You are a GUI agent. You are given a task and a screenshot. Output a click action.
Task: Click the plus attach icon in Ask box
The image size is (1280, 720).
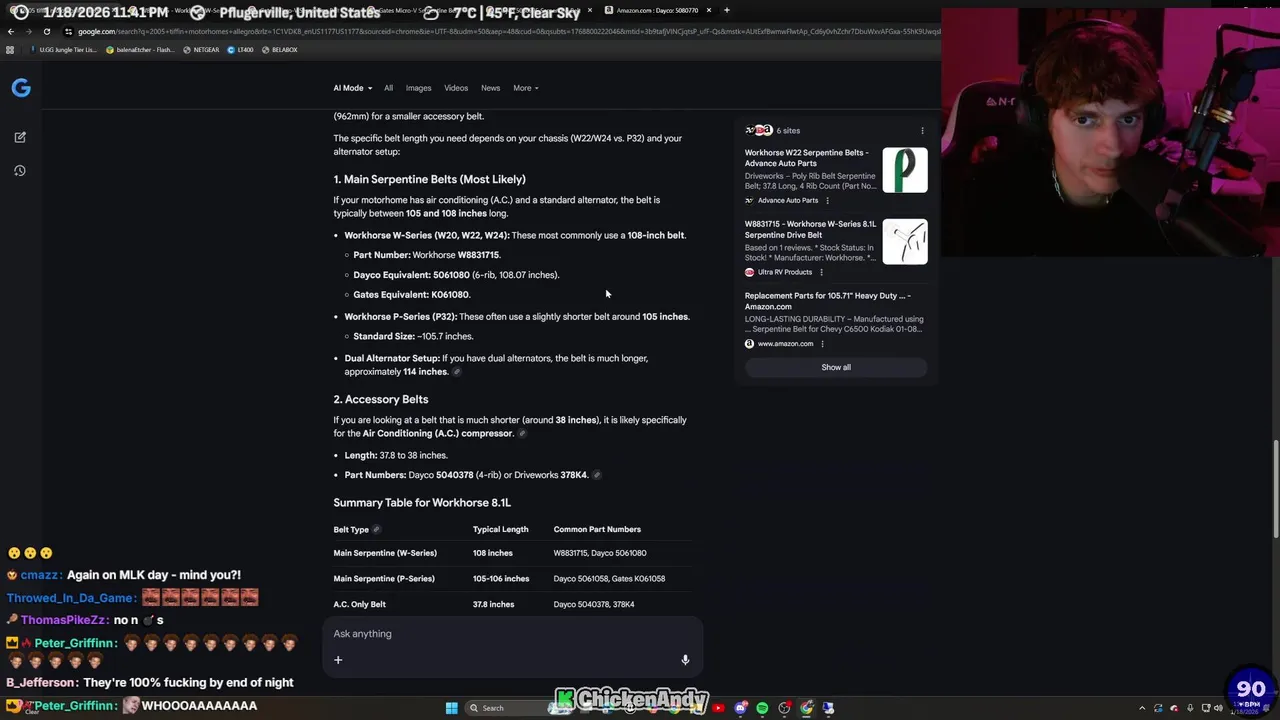pos(338,660)
